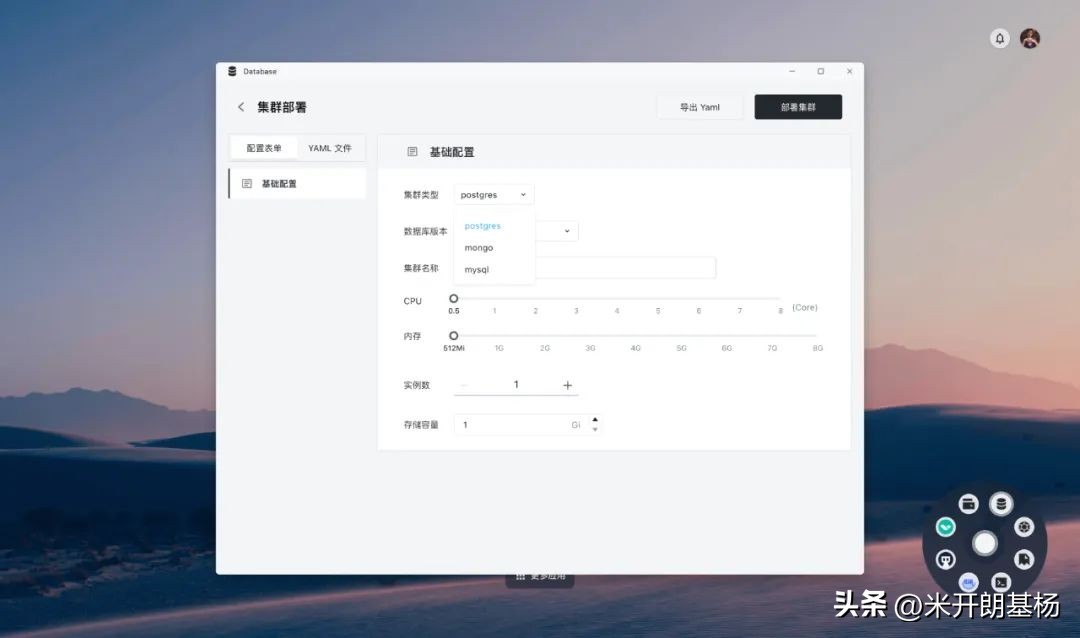This screenshot has width=1080, height=638.
Task: Click the 部署集群 button
Action: coord(798,106)
